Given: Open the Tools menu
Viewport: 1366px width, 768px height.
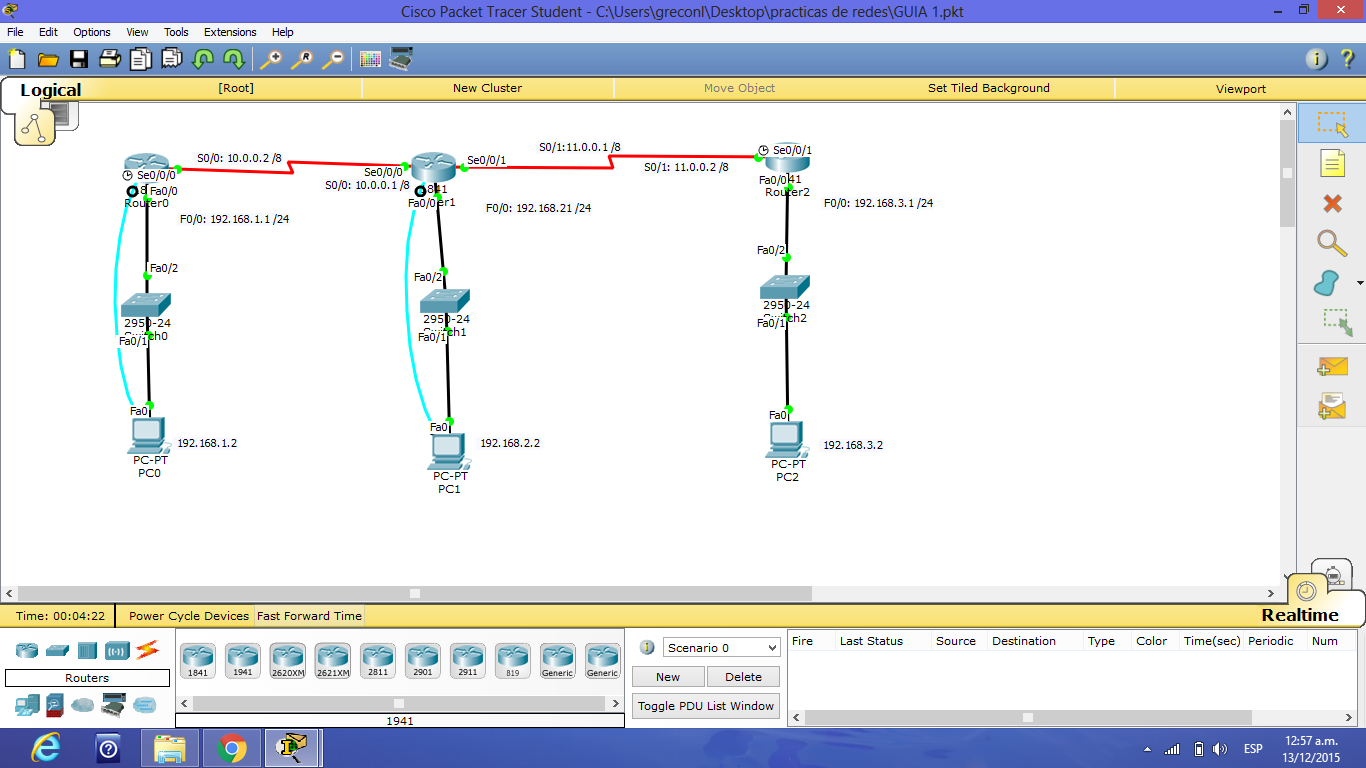Looking at the screenshot, I should coord(176,31).
